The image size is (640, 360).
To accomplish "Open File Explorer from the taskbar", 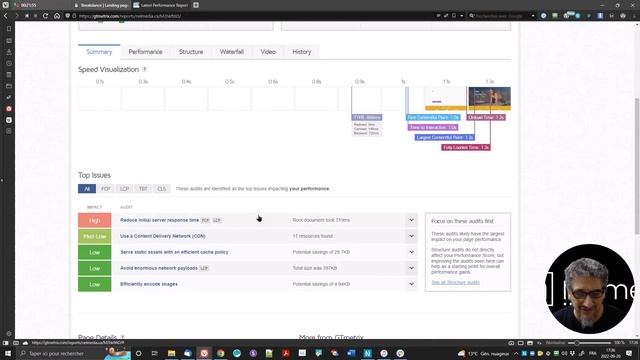I will 171,353.
